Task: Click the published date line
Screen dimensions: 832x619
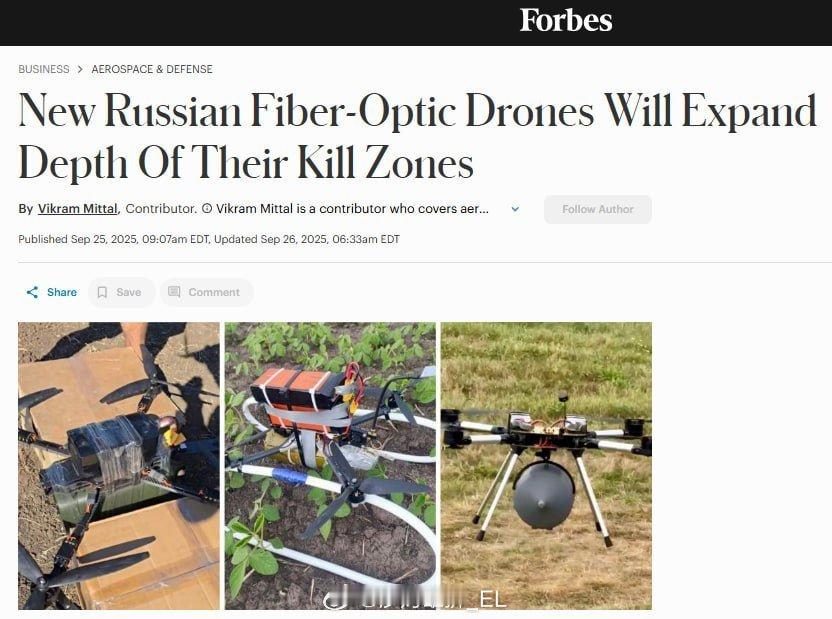Action: point(209,239)
